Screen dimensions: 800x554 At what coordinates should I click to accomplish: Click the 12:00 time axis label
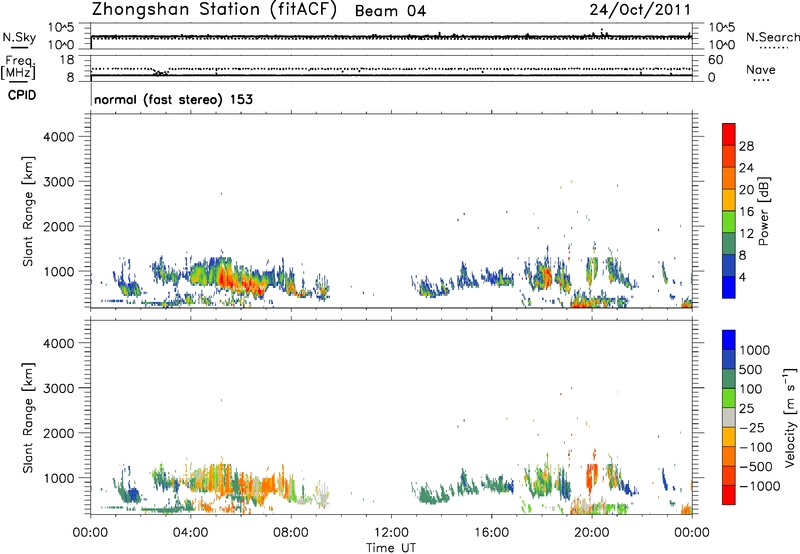391,533
